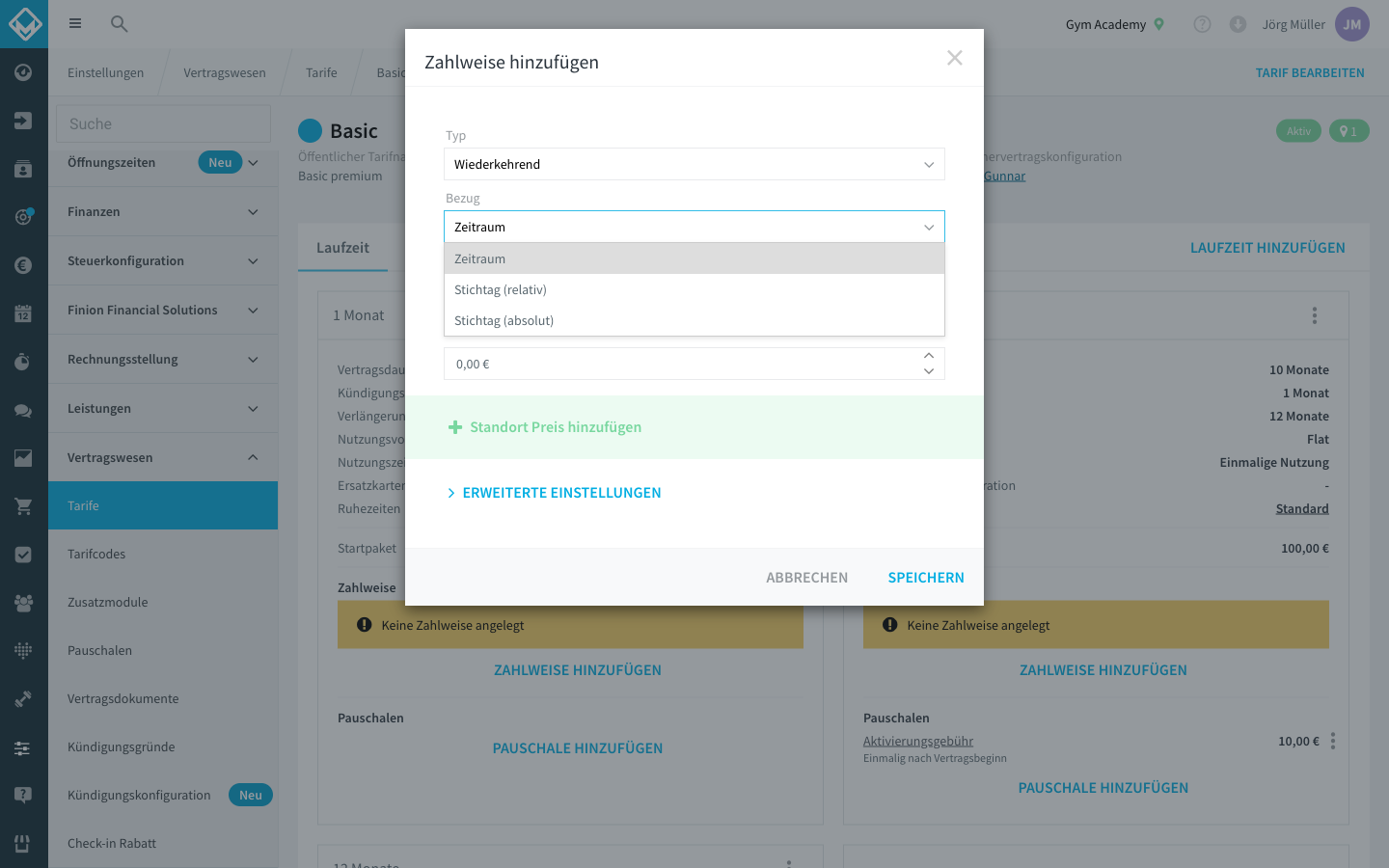
Task: Open Kündigungskonfiguration in the sidebar
Action: [x=163, y=795]
